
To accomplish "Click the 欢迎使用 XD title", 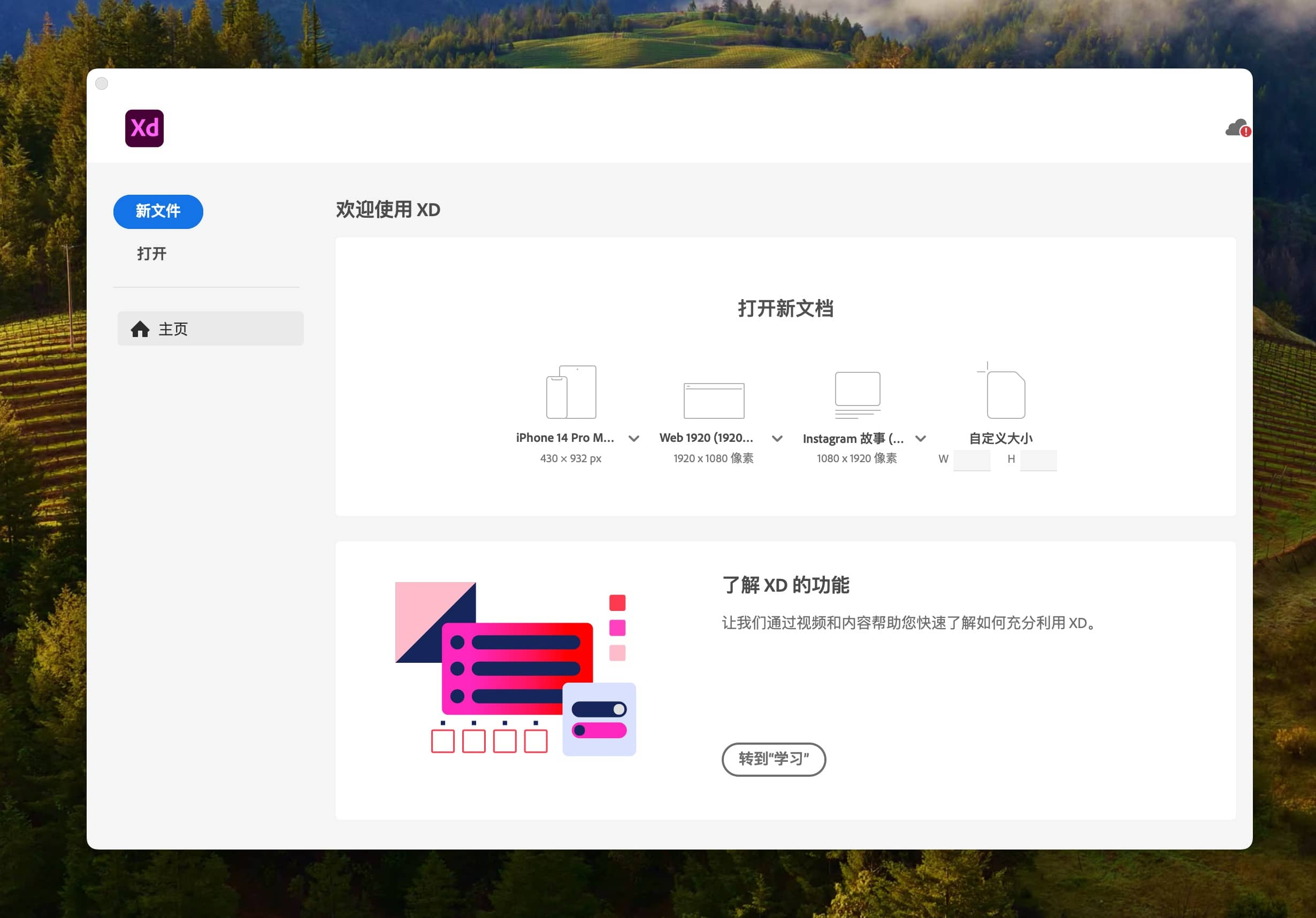I will (x=388, y=210).
